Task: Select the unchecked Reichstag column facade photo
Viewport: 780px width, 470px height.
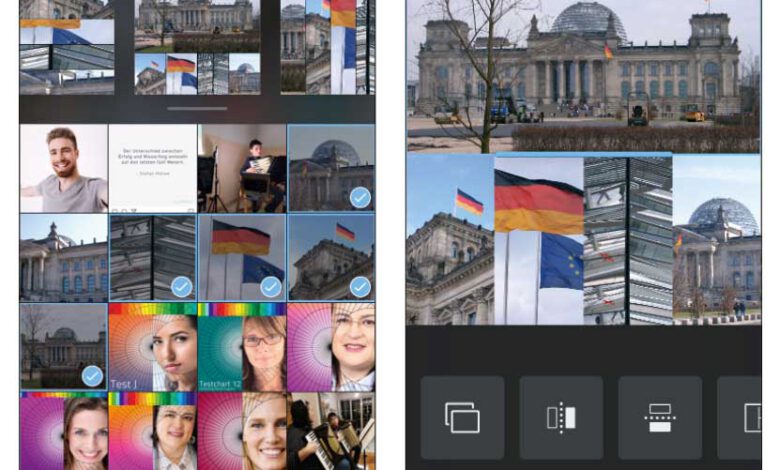Action: (x=64, y=258)
